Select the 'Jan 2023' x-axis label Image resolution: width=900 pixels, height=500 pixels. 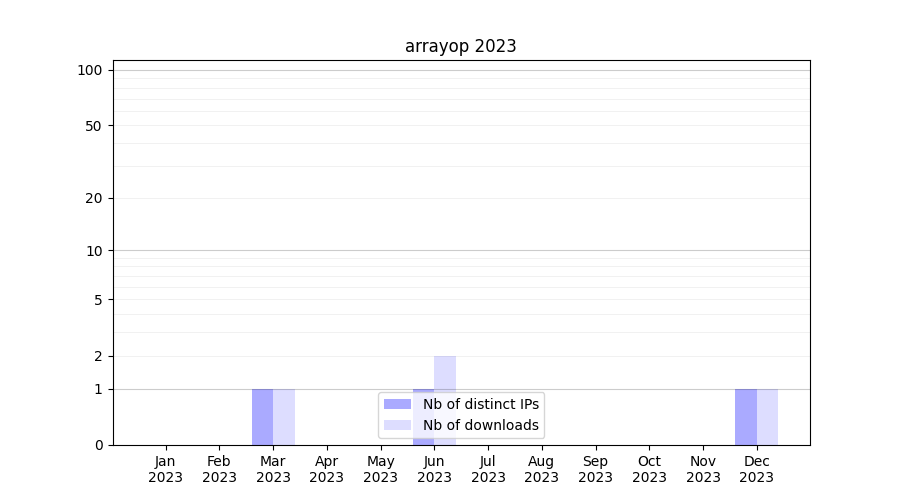(x=166, y=469)
